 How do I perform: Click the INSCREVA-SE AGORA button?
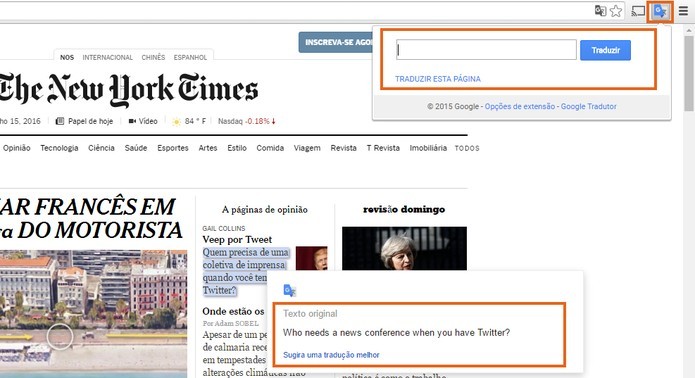(336, 43)
